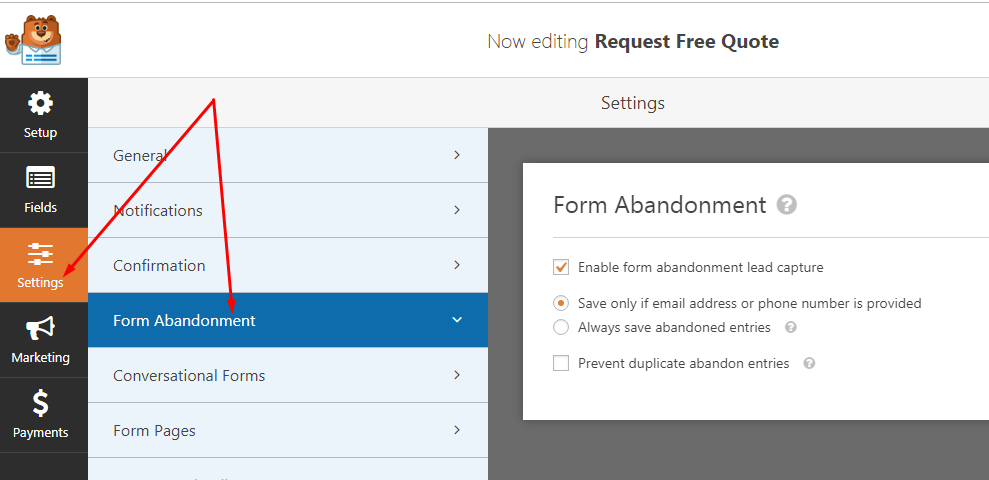Viewport: 989px width, 480px height.
Task: Collapse the Form Abandonment chevron
Action: pyautogui.click(x=457, y=320)
